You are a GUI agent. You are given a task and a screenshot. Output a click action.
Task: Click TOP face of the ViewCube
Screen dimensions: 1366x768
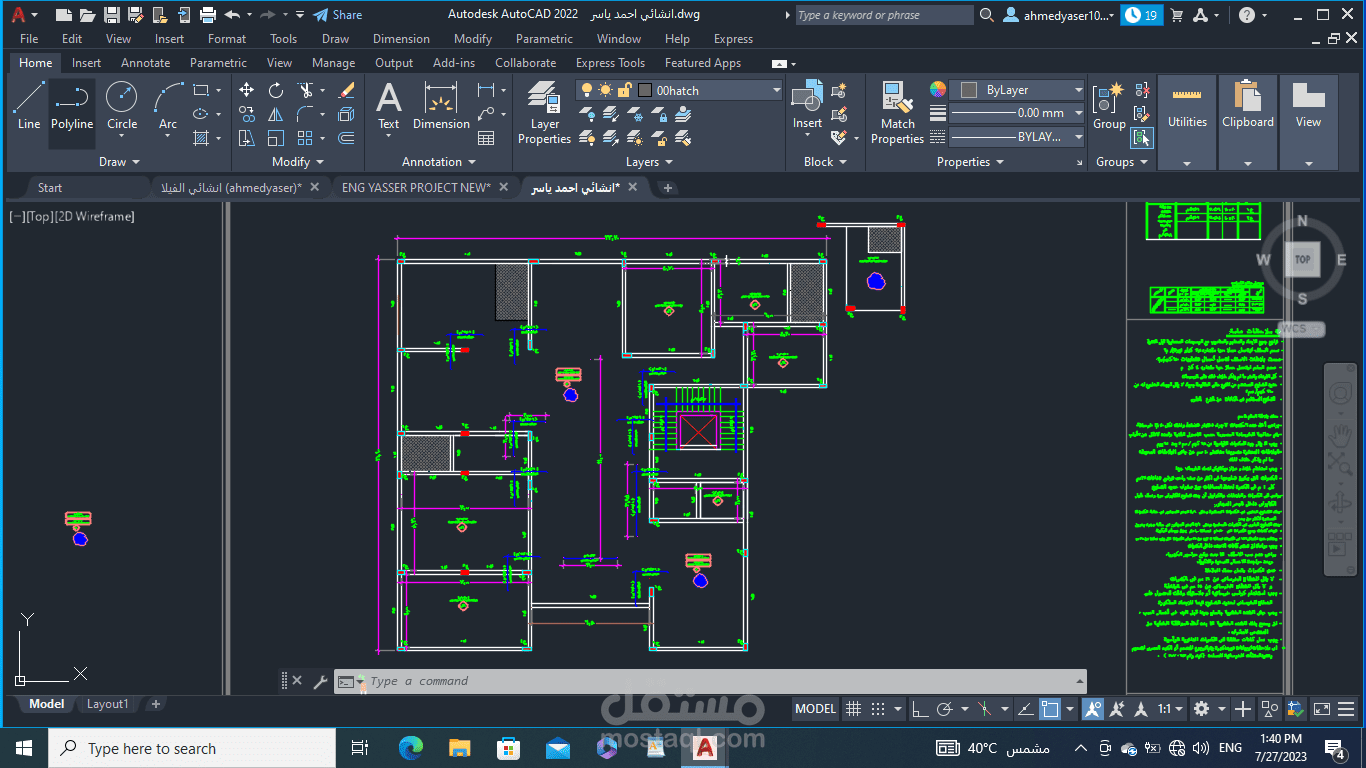[1302, 259]
